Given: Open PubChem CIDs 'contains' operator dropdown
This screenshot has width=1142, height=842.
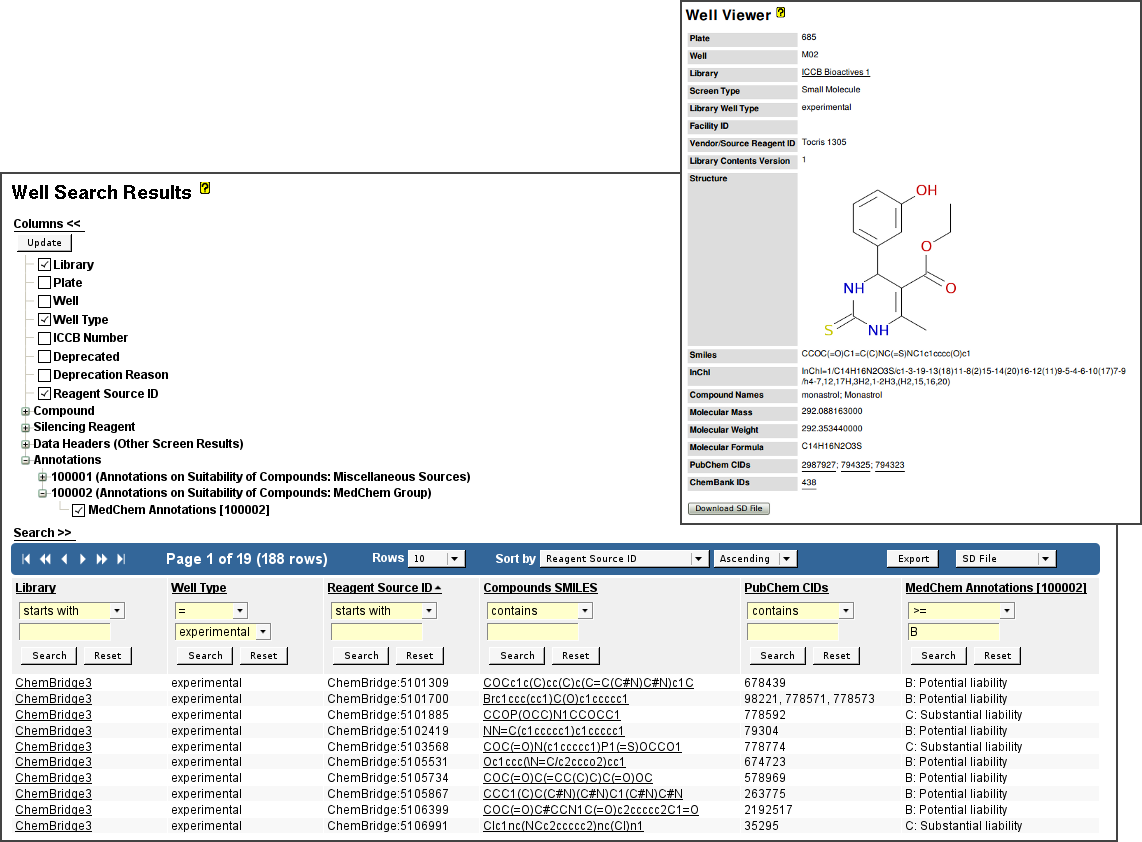Looking at the screenshot, I should [800, 610].
